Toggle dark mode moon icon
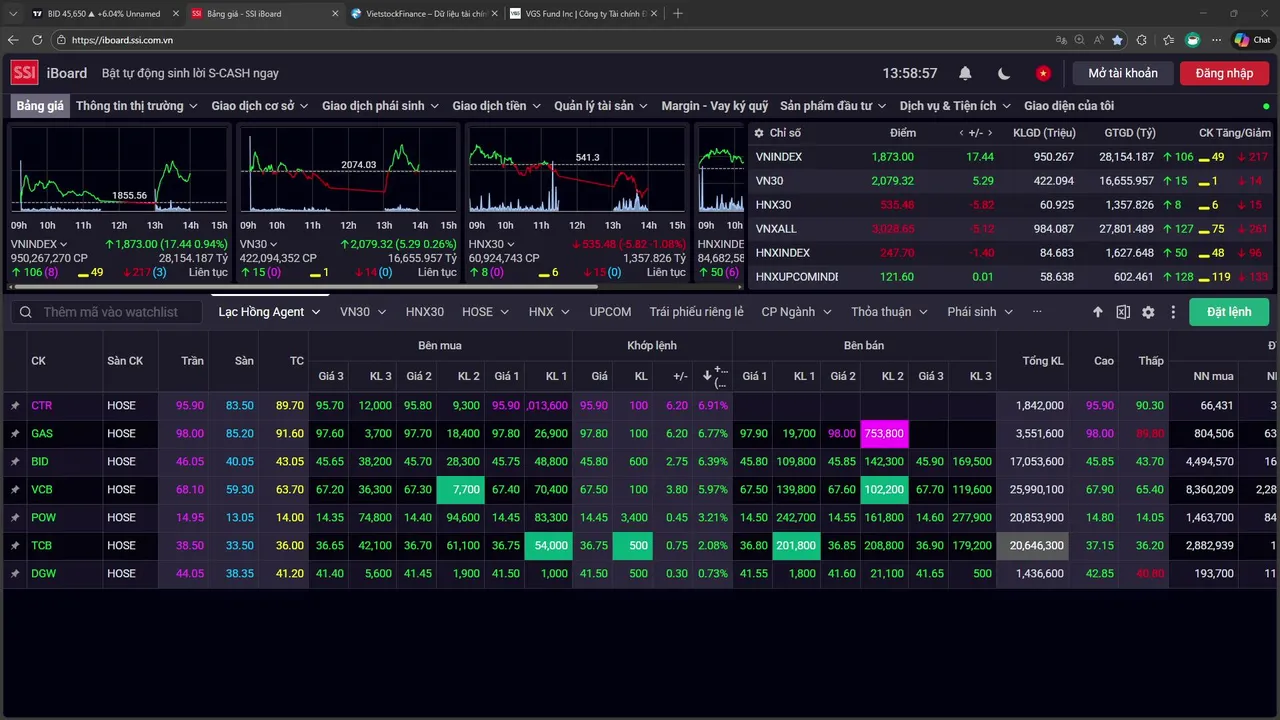 [x=1004, y=73]
